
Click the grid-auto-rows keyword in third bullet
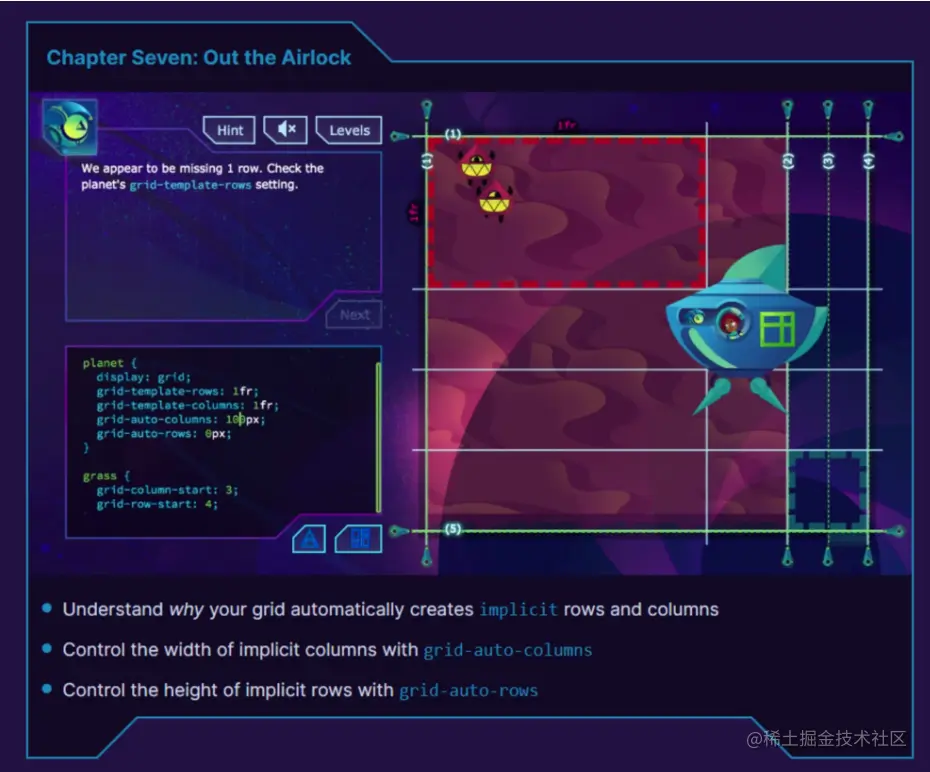click(469, 690)
